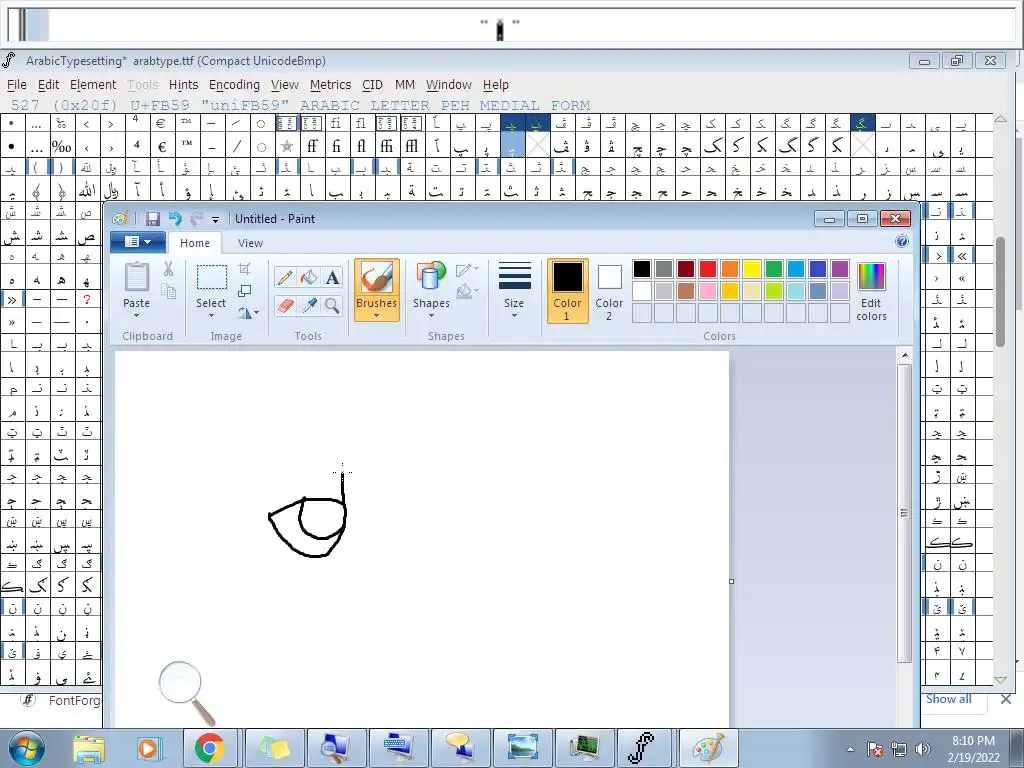Click the volume speaker icon in system tray

pos(923,748)
